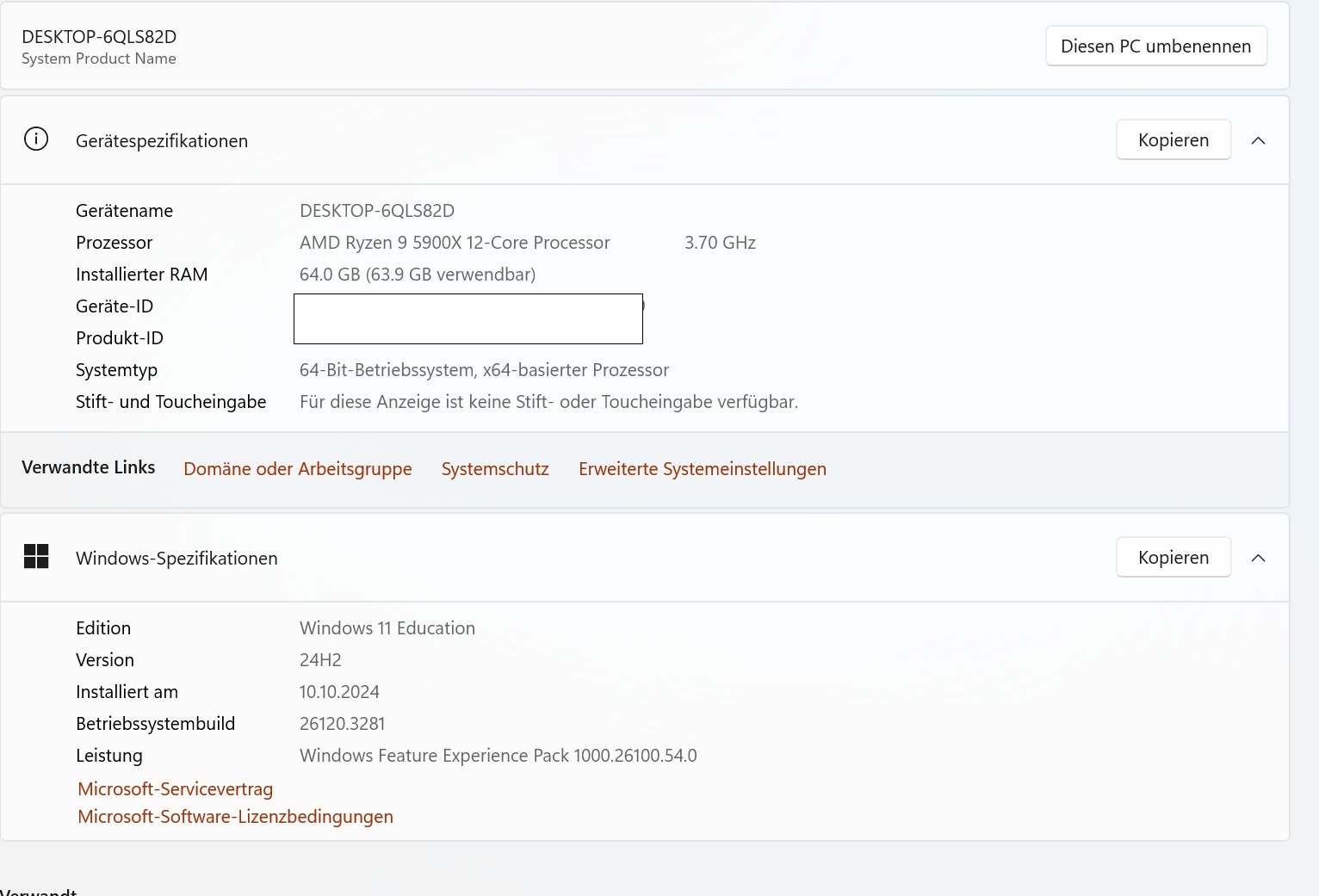Open Microsoft-Software-Lizenzbedingungen link
Viewport: 1319px width, 896px height.
(x=235, y=817)
